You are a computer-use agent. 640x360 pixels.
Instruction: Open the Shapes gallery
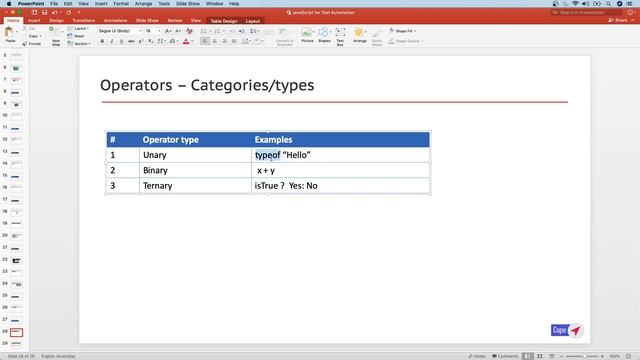tap(324, 35)
